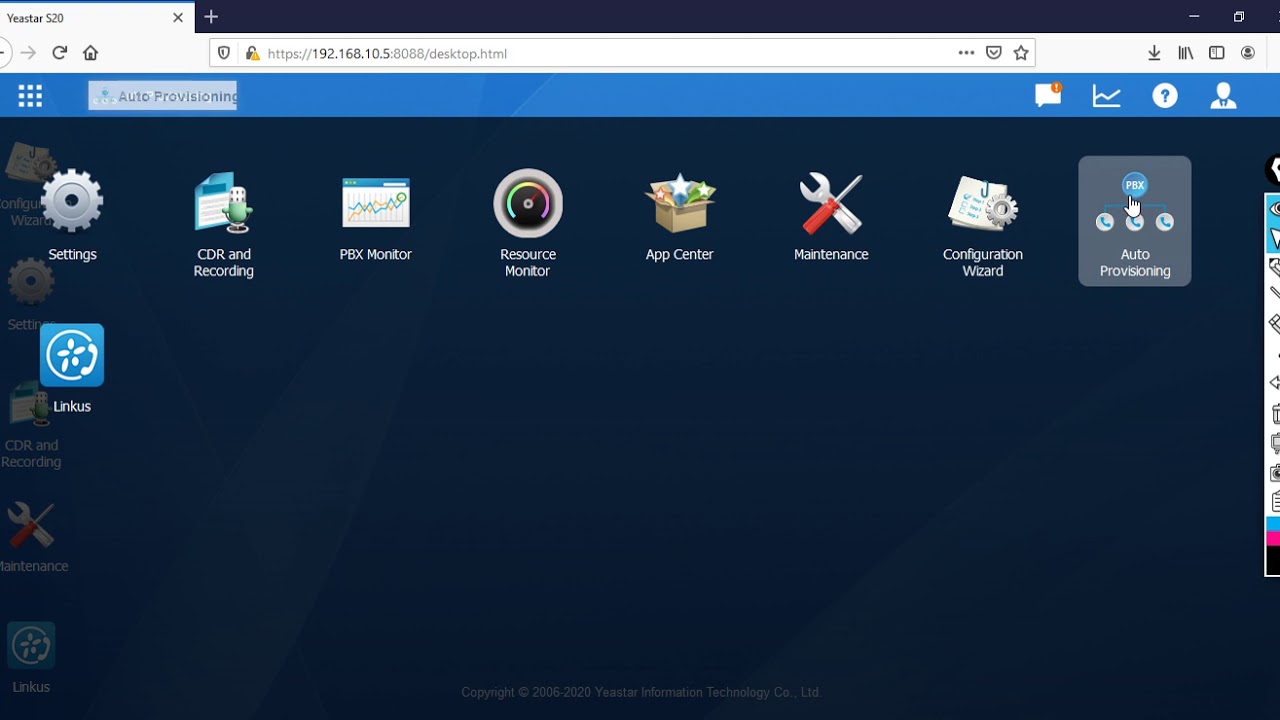Open the line chart icon in the blue header
1280x720 pixels.
pyautogui.click(x=1106, y=96)
